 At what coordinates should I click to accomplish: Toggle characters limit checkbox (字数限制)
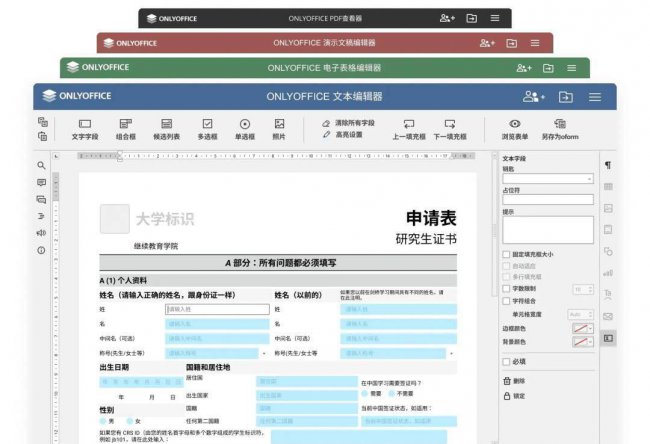point(506,289)
